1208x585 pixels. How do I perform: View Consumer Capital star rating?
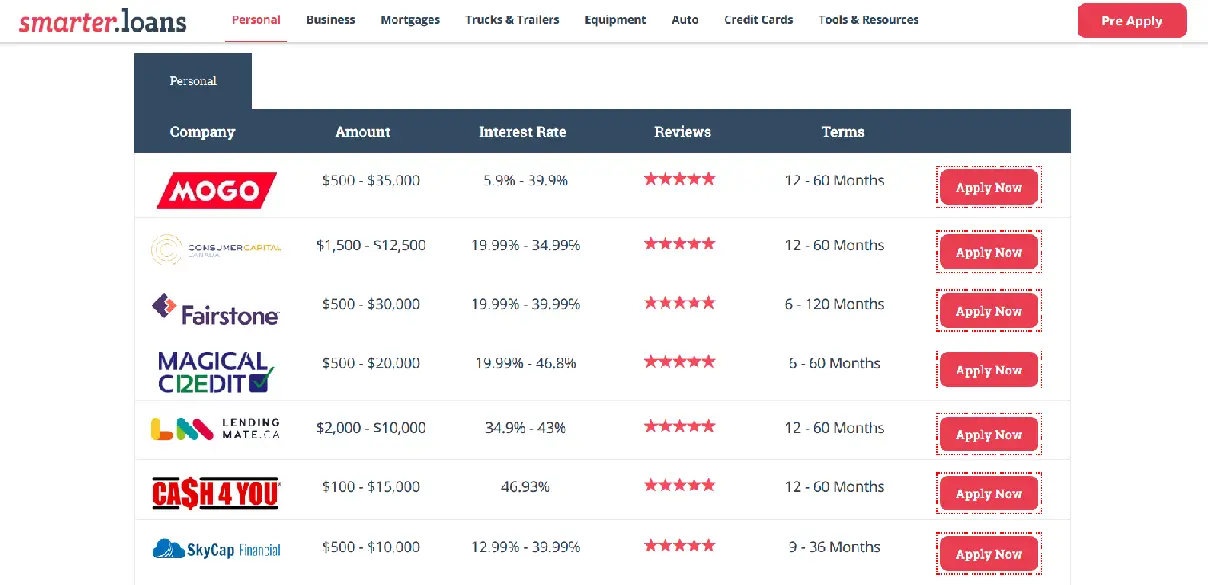click(680, 243)
